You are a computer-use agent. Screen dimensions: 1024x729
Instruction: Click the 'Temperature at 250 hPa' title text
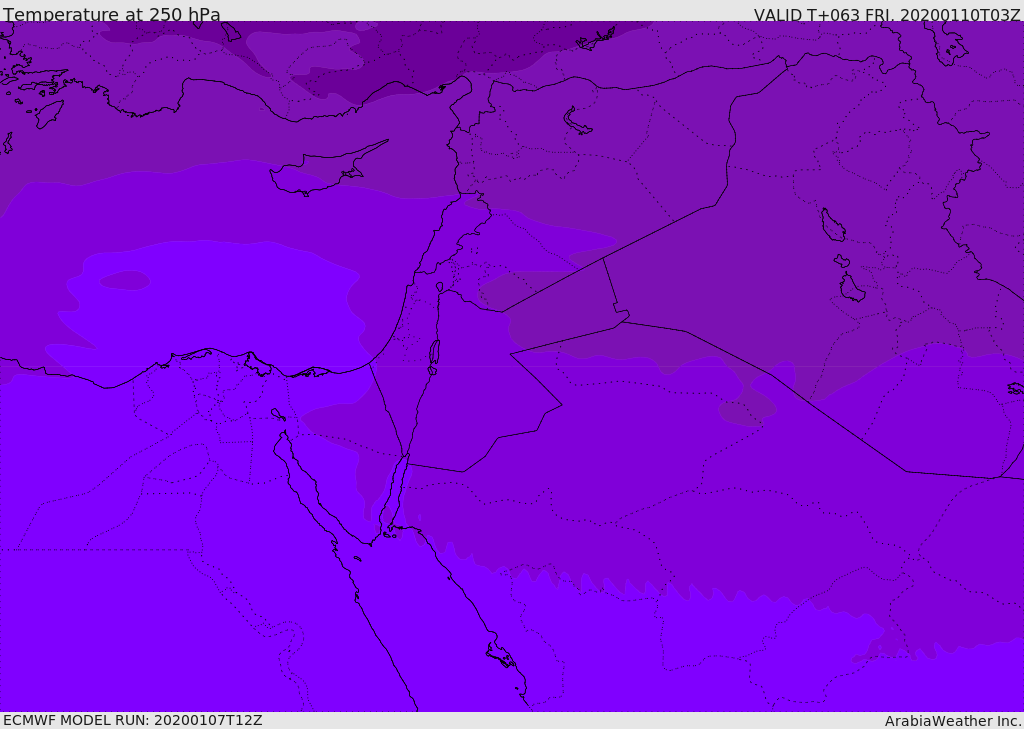point(112,14)
